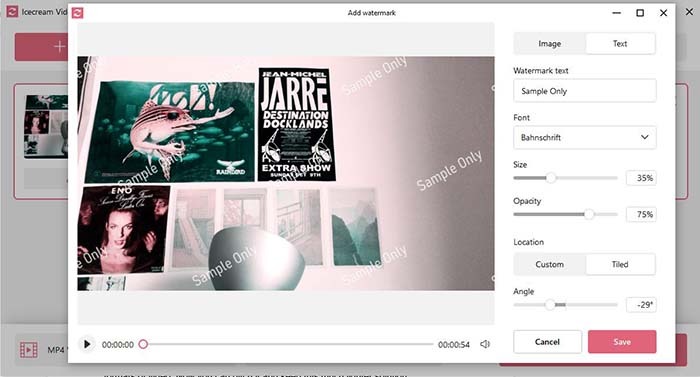Click the playback seek bar handle

143,344
